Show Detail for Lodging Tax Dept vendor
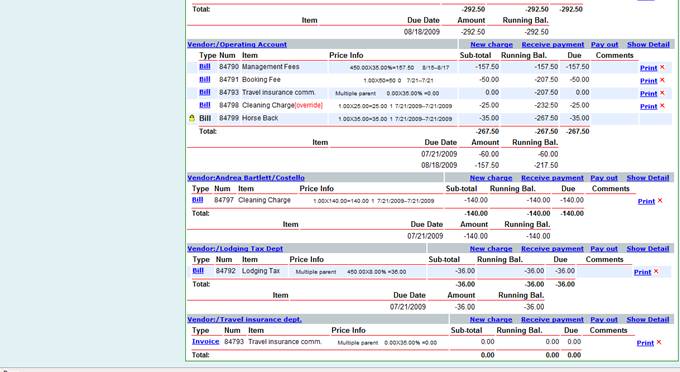The height and width of the screenshot is (372, 680). (x=648, y=248)
